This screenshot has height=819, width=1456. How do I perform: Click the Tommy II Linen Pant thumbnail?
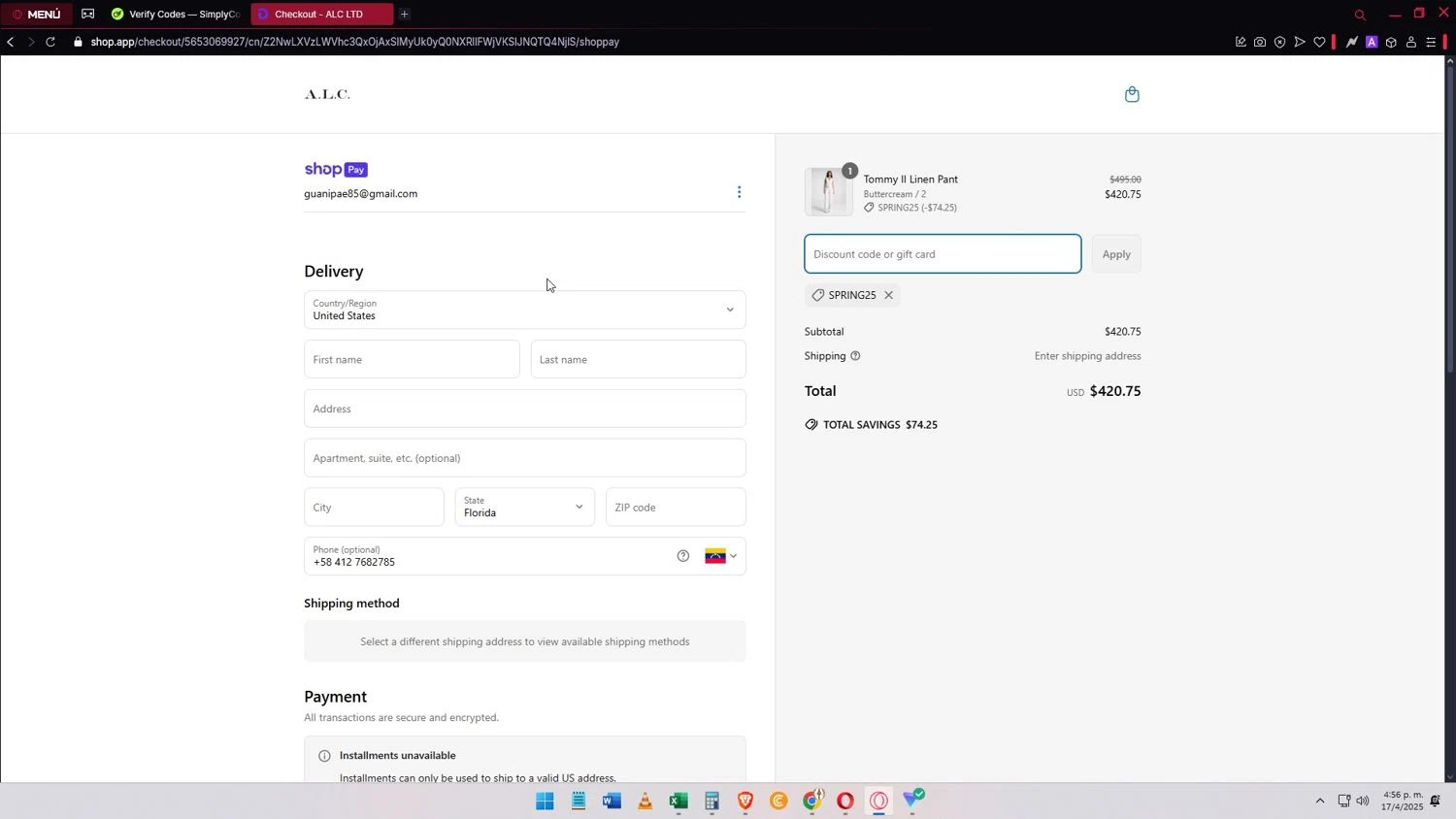pyautogui.click(x=828, y=191)
